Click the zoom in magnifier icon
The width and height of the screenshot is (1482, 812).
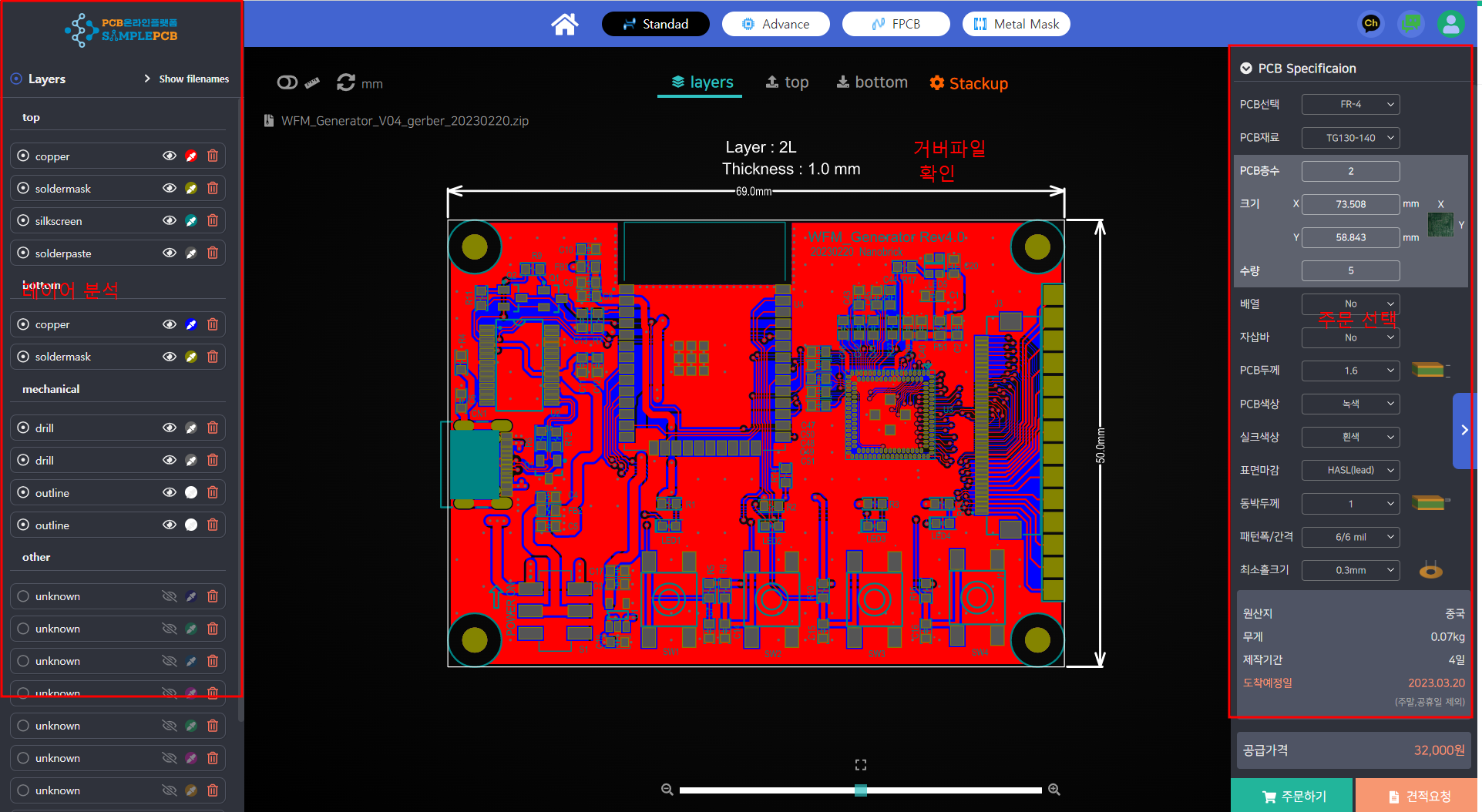tap(1054, 790)
